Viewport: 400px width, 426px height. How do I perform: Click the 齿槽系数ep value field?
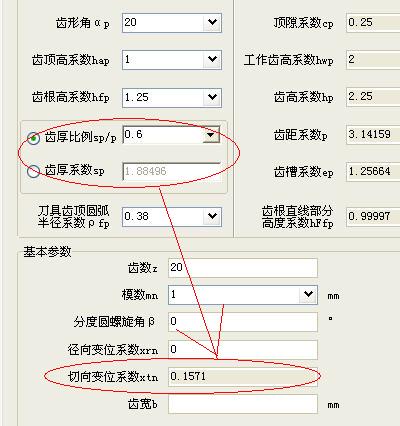(x=373, y=172)
